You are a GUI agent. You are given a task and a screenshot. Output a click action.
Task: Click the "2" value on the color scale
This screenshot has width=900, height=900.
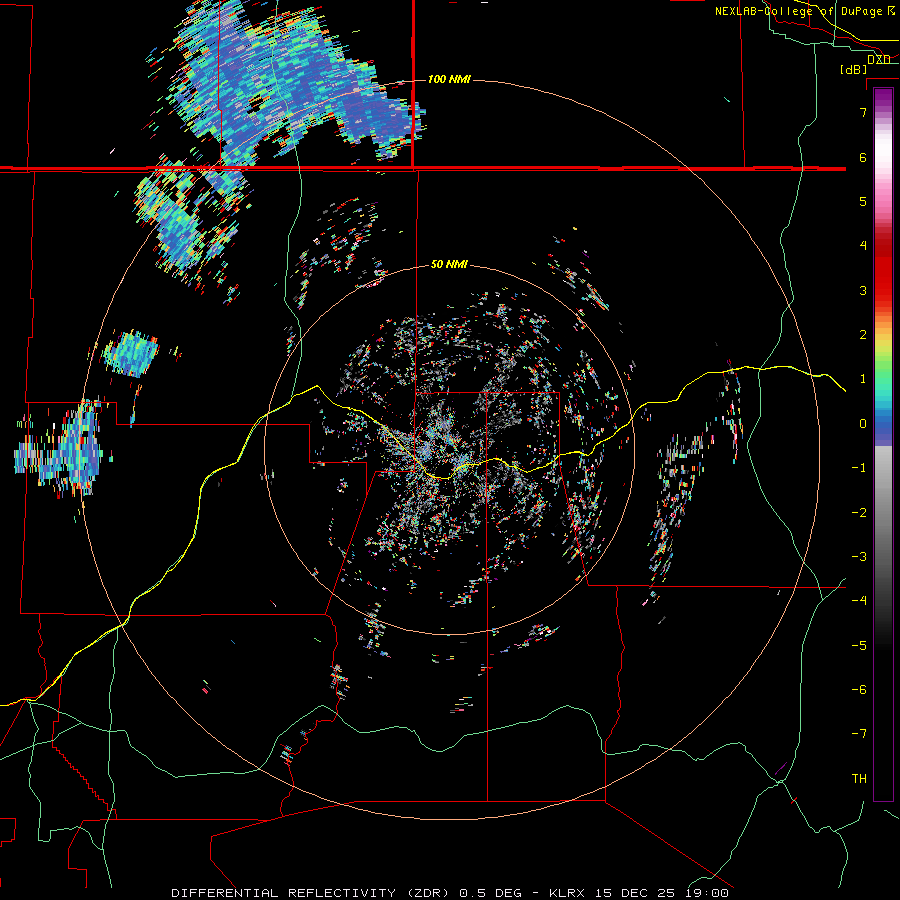pyautogui.click(x=863, y=335)
